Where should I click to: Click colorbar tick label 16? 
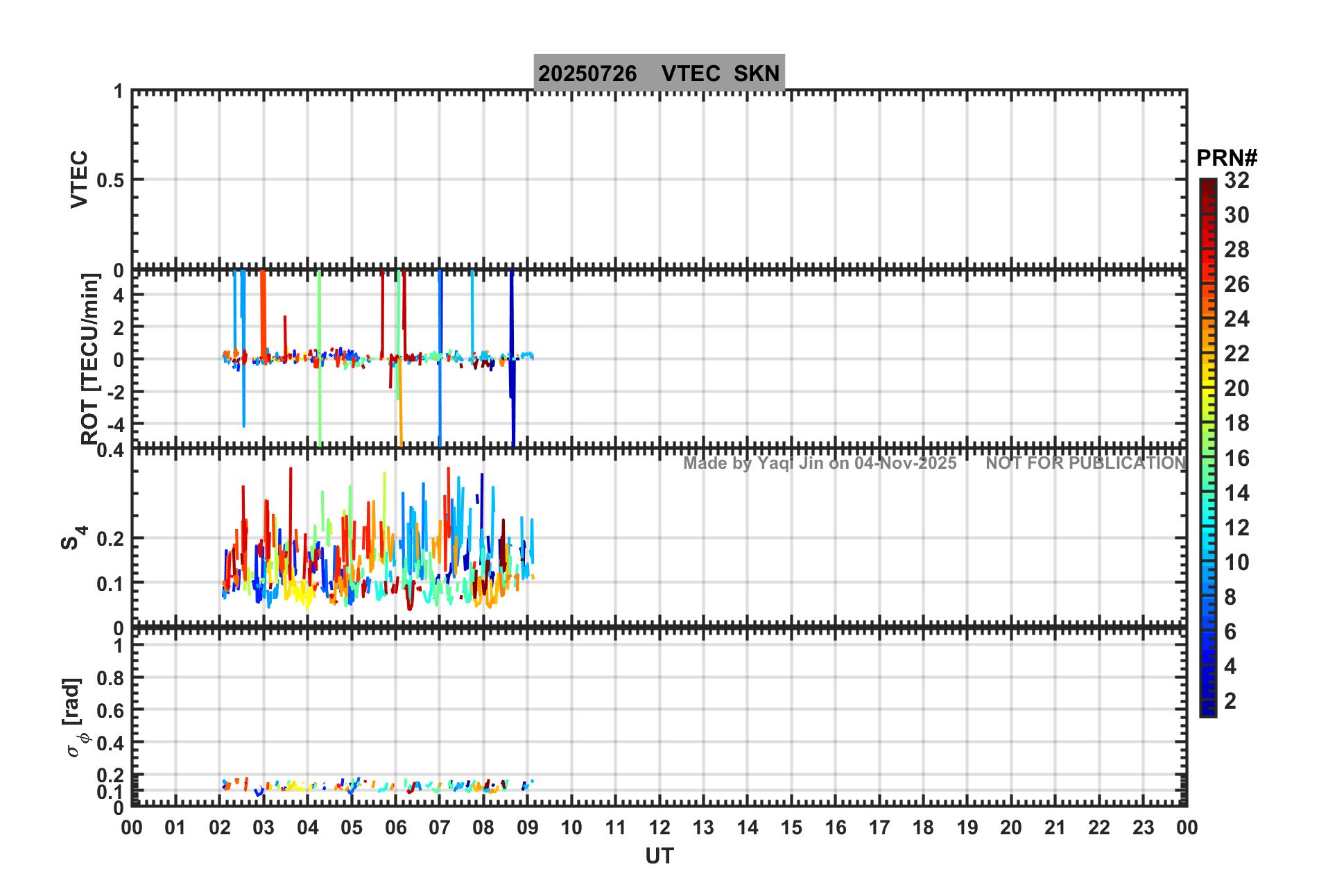click(1236, 458)
